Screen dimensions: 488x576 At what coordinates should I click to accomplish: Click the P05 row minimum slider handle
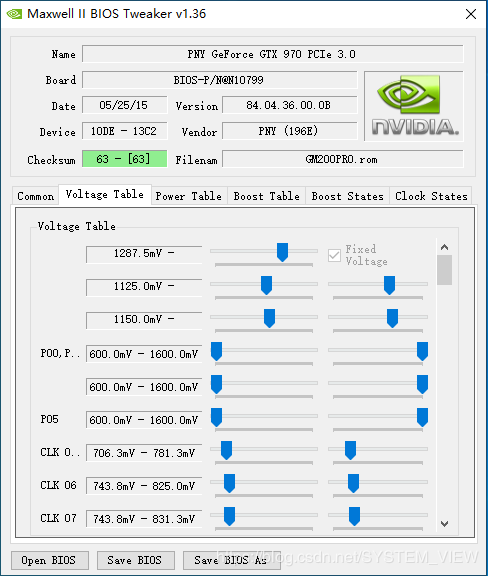click(216, 417)
